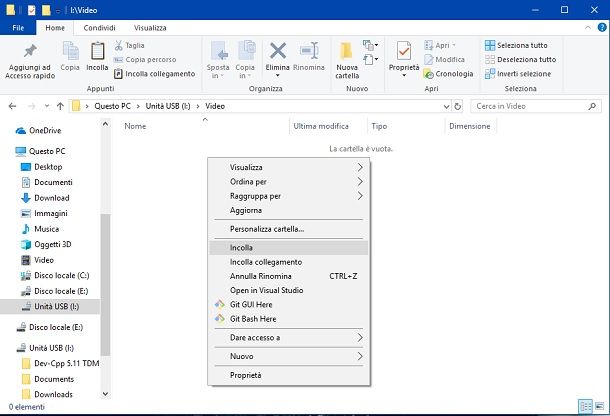This screenshot has width=610, height=416.
Task: Create a folder with Nuova cartella
Action: click(347, 60)
